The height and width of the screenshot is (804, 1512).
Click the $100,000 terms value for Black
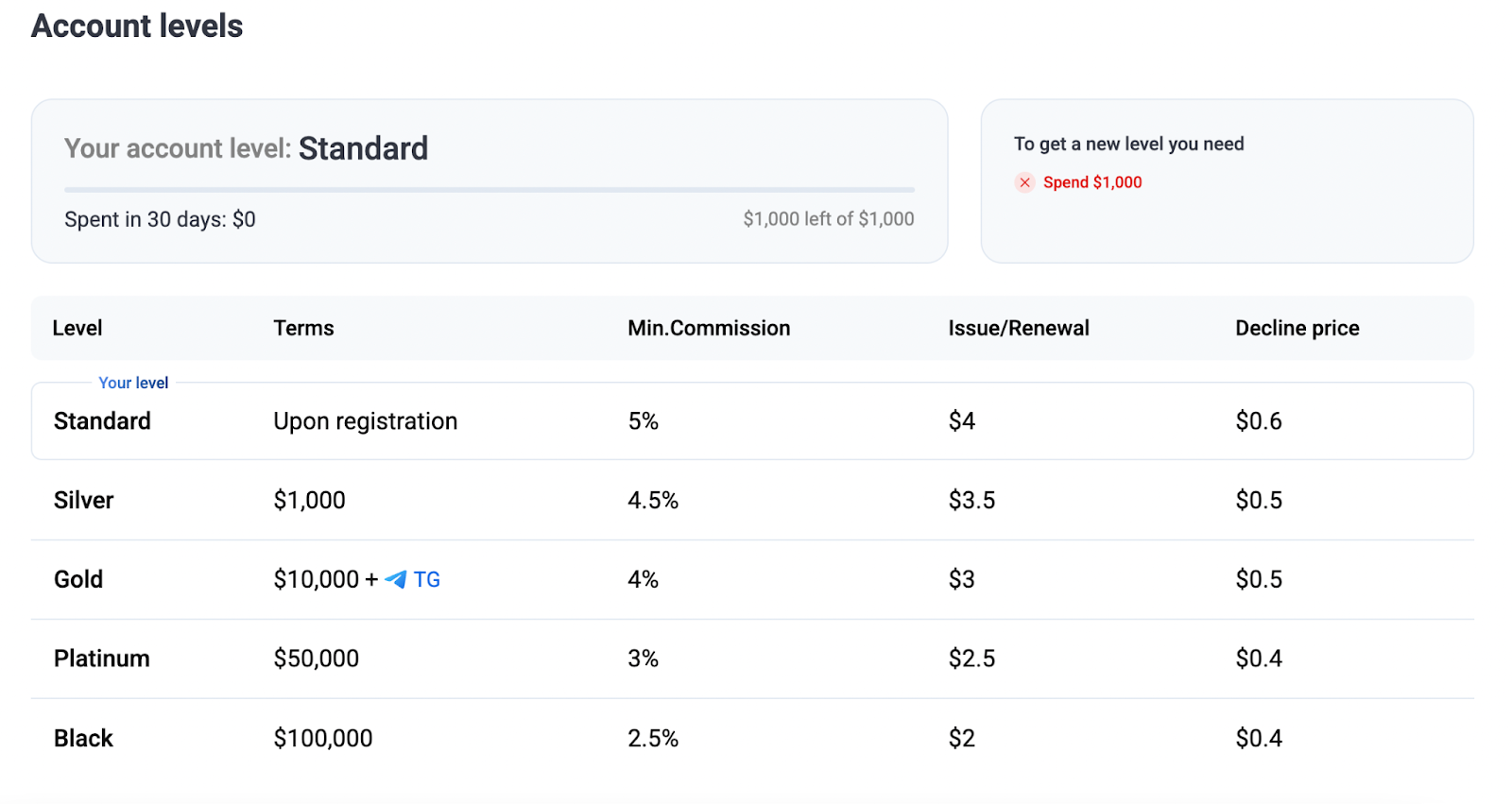pos(322,738)
